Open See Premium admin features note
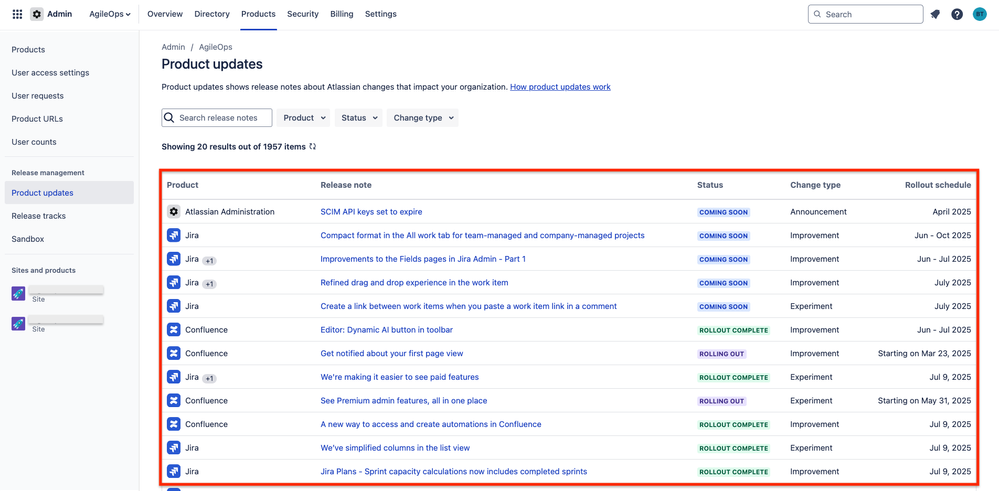The width and height of the screenshot is (999, 491). pos(404,401)
